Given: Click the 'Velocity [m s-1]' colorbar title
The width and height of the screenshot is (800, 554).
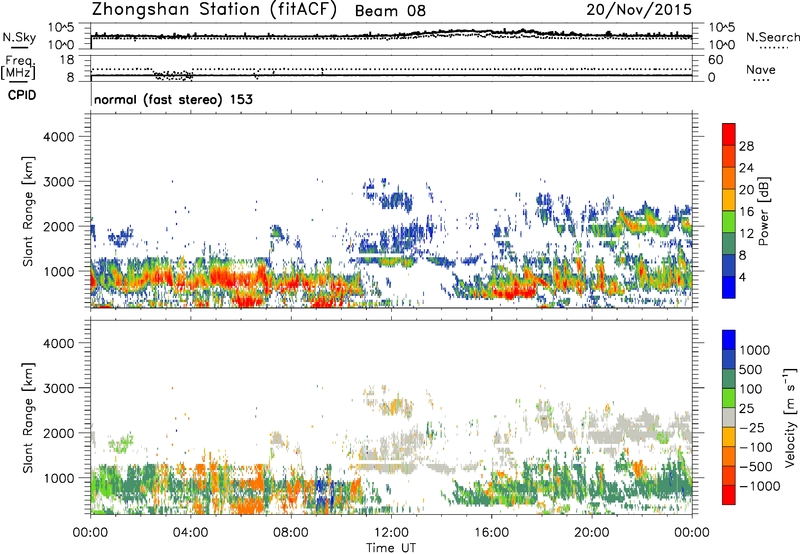Looking at the screenshot, I should click(790, 417).
